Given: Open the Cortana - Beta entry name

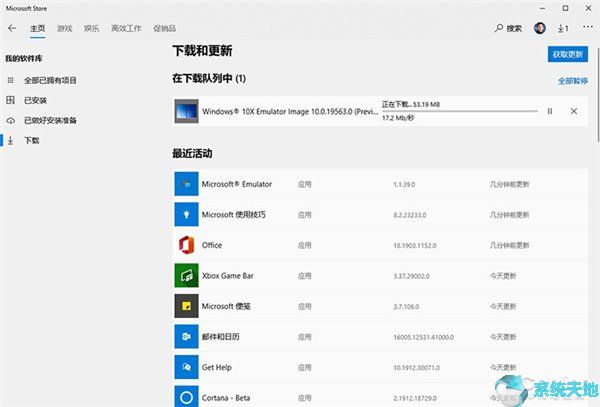Looking at the screenshot, I should tap(226, 398).
